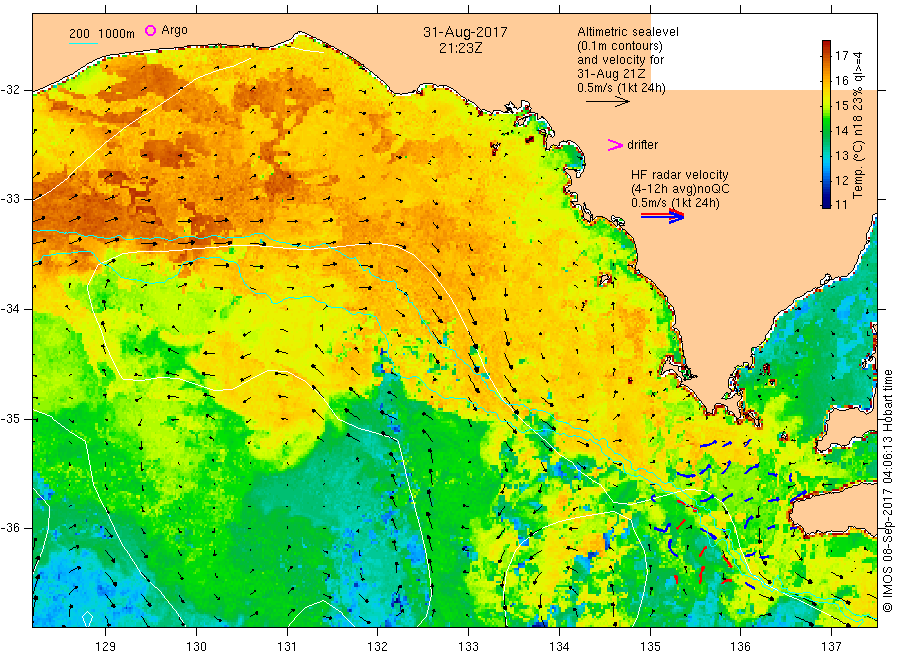Click the 'Argo' legend label
The width and height of the screenshot is (900, 660).
click(174, 30)
